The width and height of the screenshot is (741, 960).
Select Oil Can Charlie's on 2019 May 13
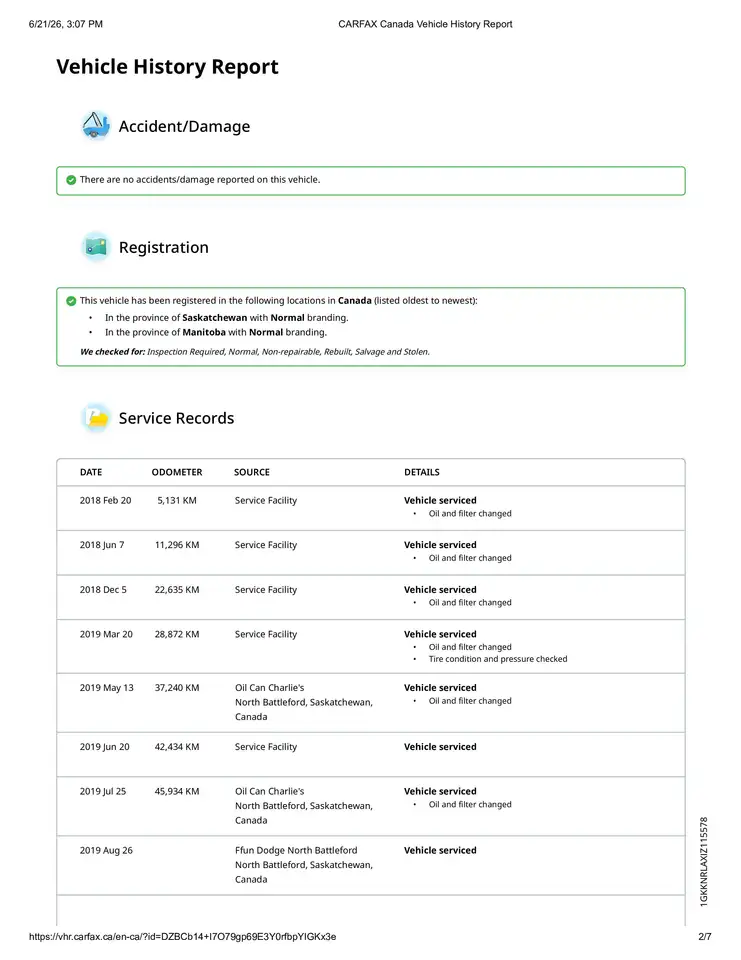pos(269,688)
